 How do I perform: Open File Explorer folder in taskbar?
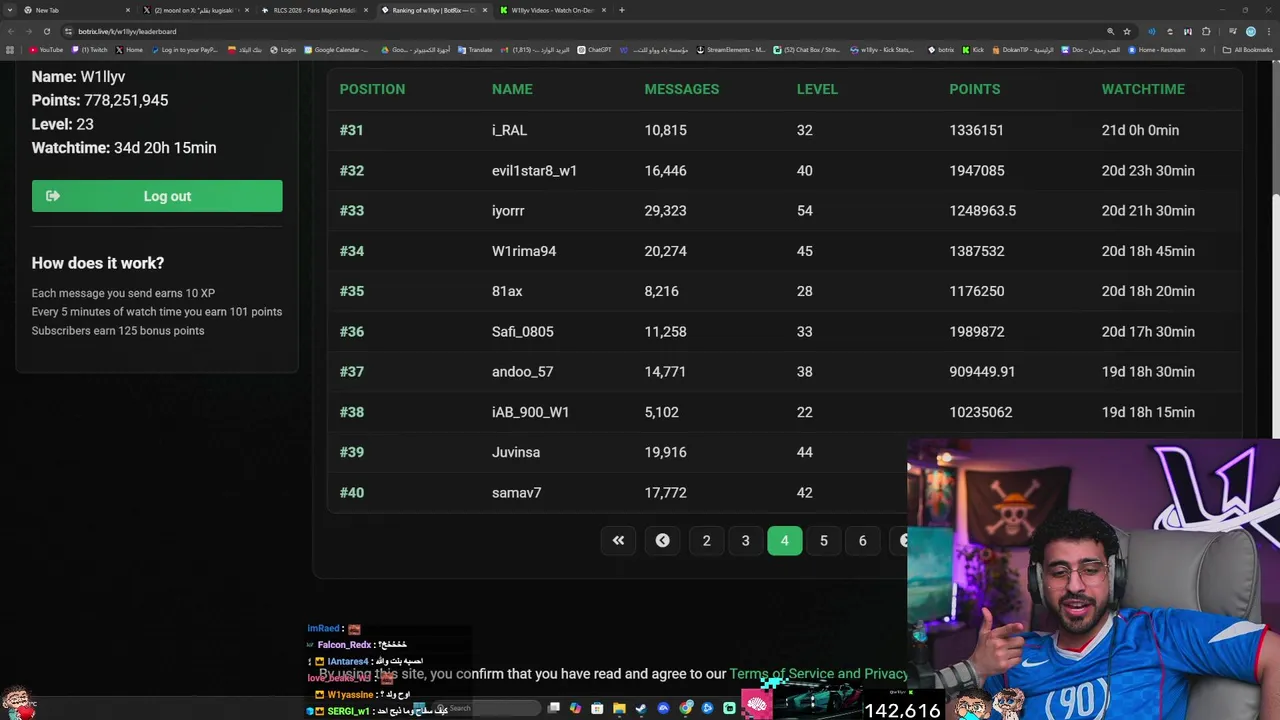click(619, 708)
